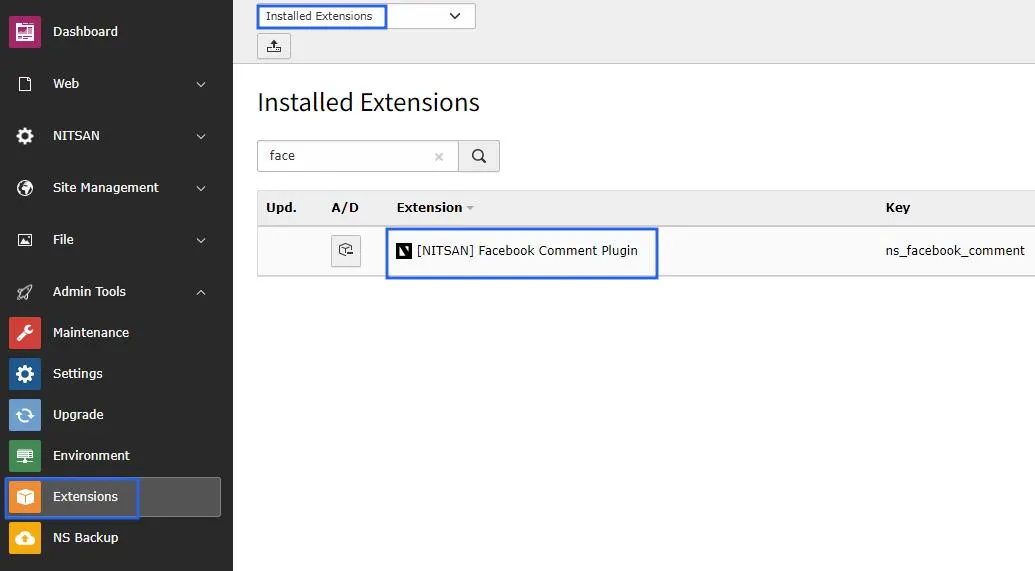Go to the Settings module
Image resolution: width=1035 pixels, height=571 pixels.
[x=78, y=374]
